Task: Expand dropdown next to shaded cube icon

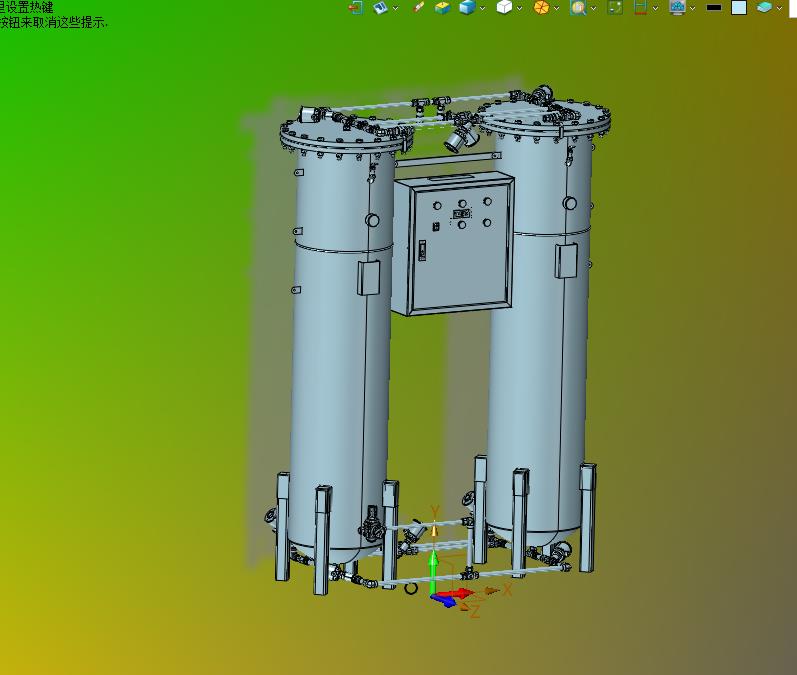Action: [x=482, y=8]
